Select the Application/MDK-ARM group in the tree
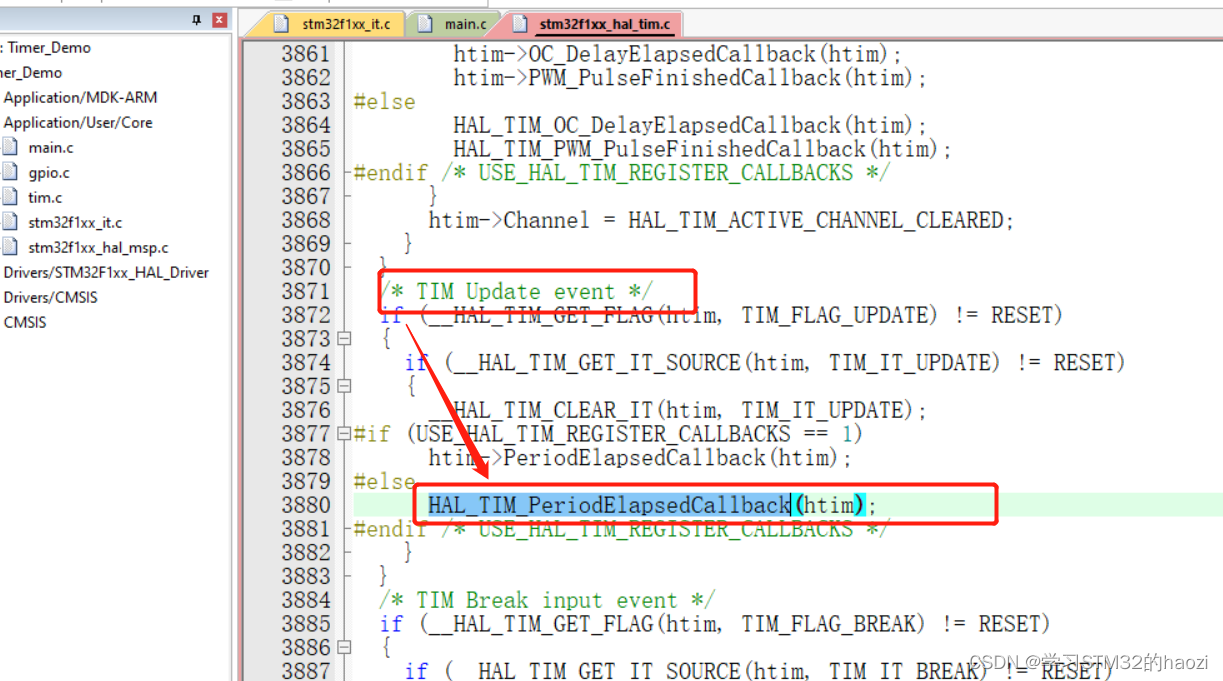 (x=80, y=97)
